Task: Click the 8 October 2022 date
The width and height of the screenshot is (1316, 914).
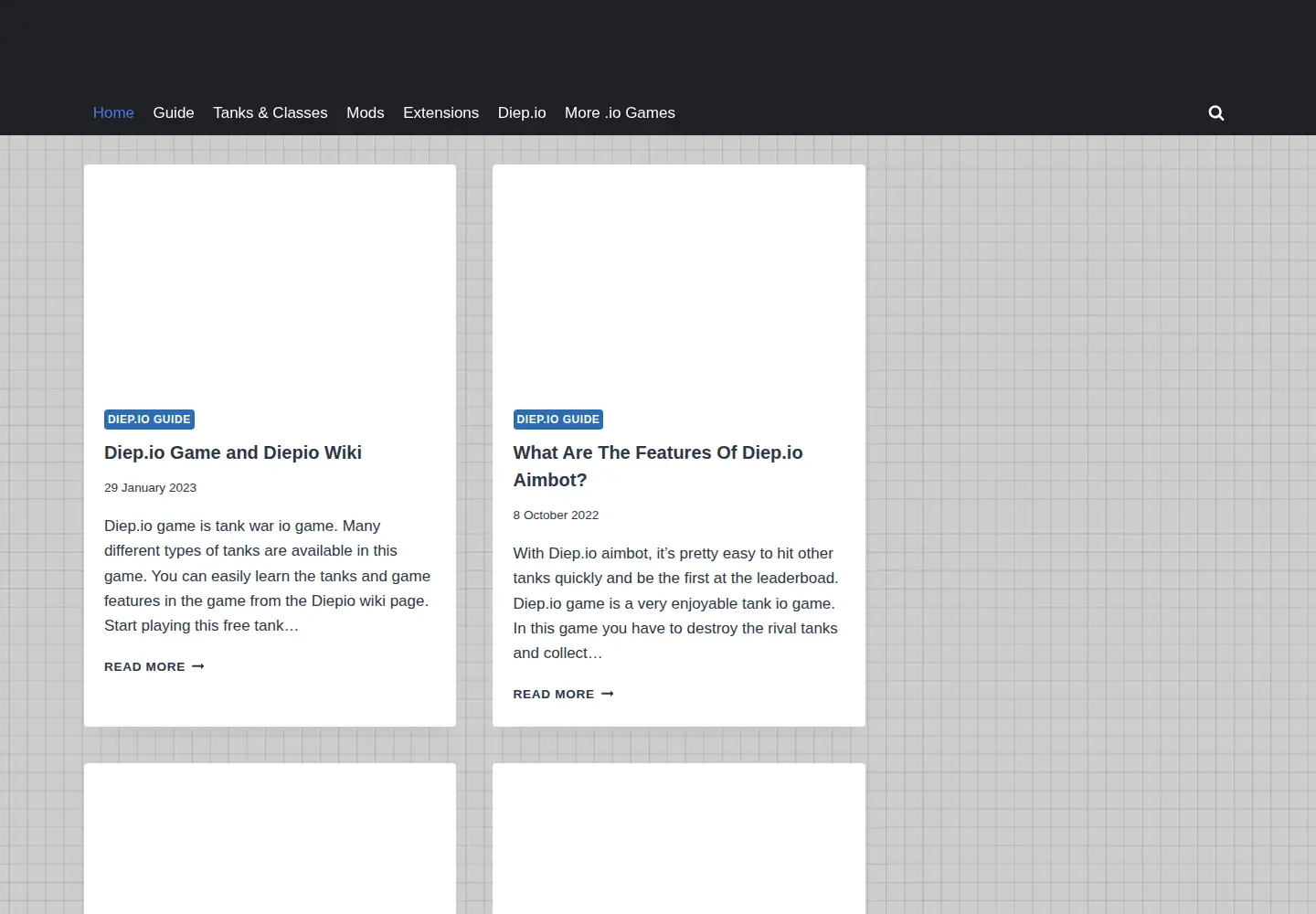Action: 556,515
